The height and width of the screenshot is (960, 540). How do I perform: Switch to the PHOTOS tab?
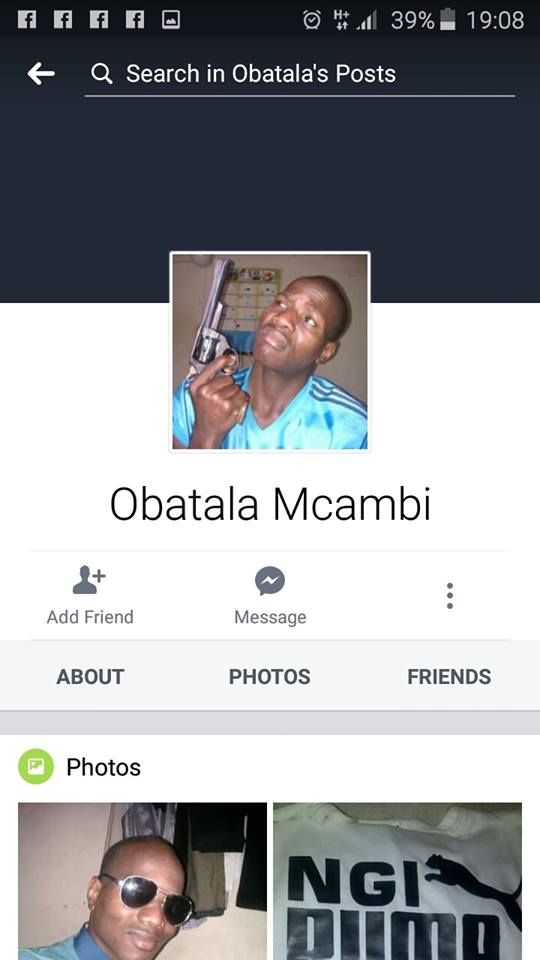tap(269, 677)
